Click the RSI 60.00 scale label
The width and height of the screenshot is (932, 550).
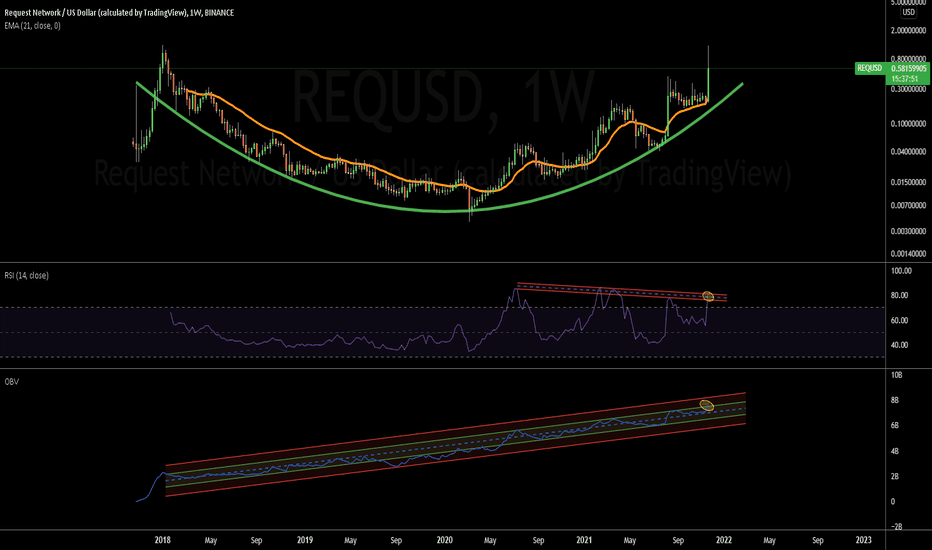[x=900, y=320]
